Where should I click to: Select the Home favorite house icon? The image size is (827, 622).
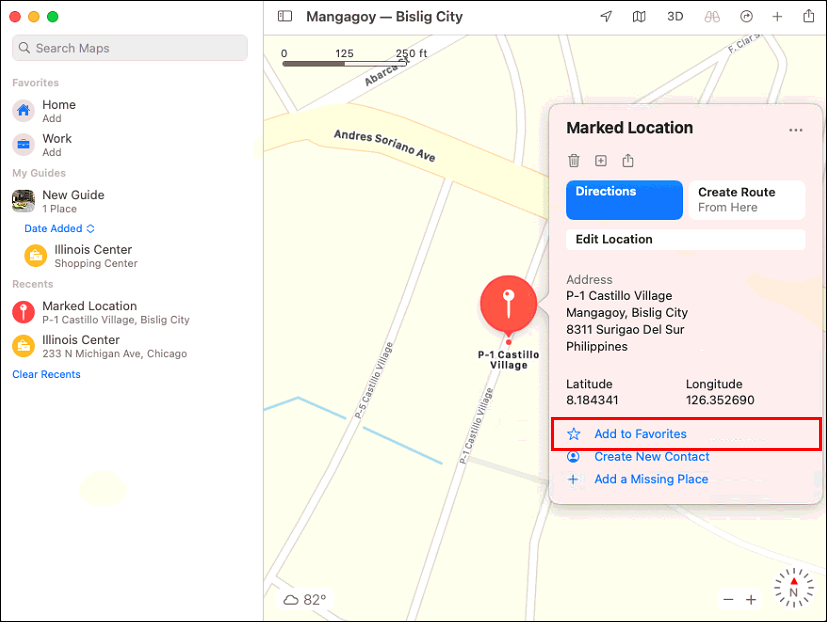(23, 110)
